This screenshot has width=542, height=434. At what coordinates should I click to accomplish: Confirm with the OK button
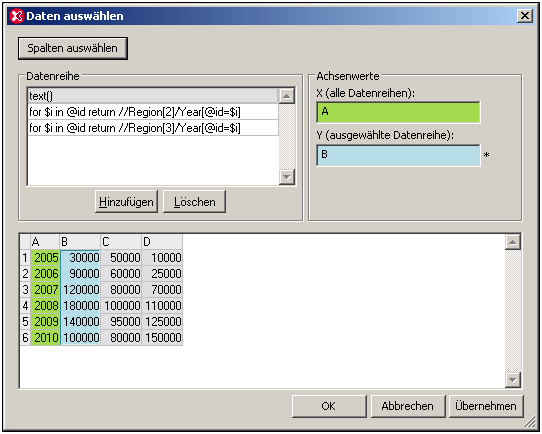(x=329, y=406)
